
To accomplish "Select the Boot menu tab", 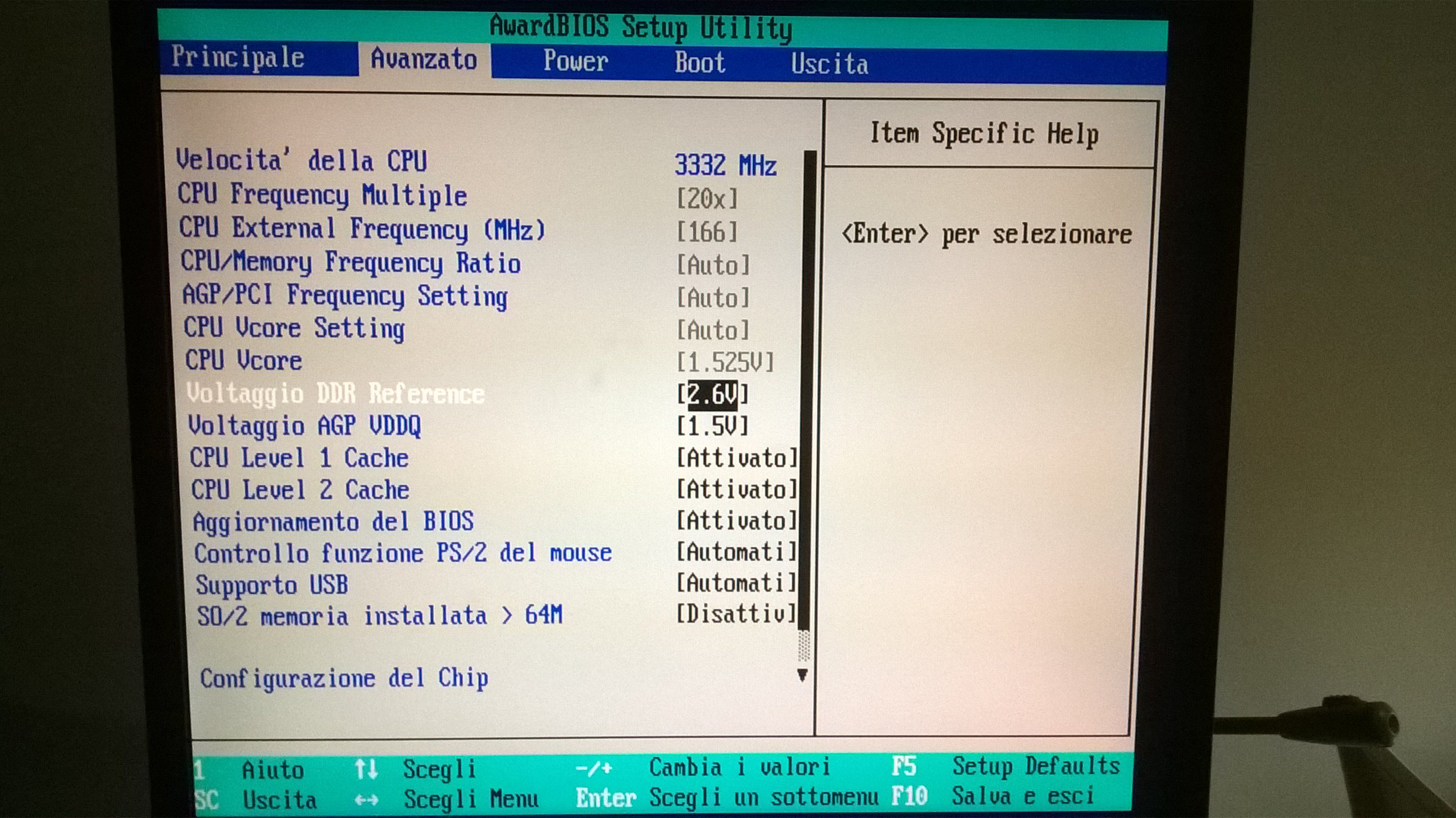I will click(x=699, y=62).
